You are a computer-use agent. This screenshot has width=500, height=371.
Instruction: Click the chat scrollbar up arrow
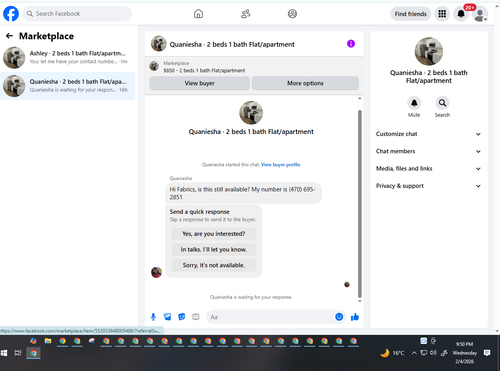click(360, 98)
